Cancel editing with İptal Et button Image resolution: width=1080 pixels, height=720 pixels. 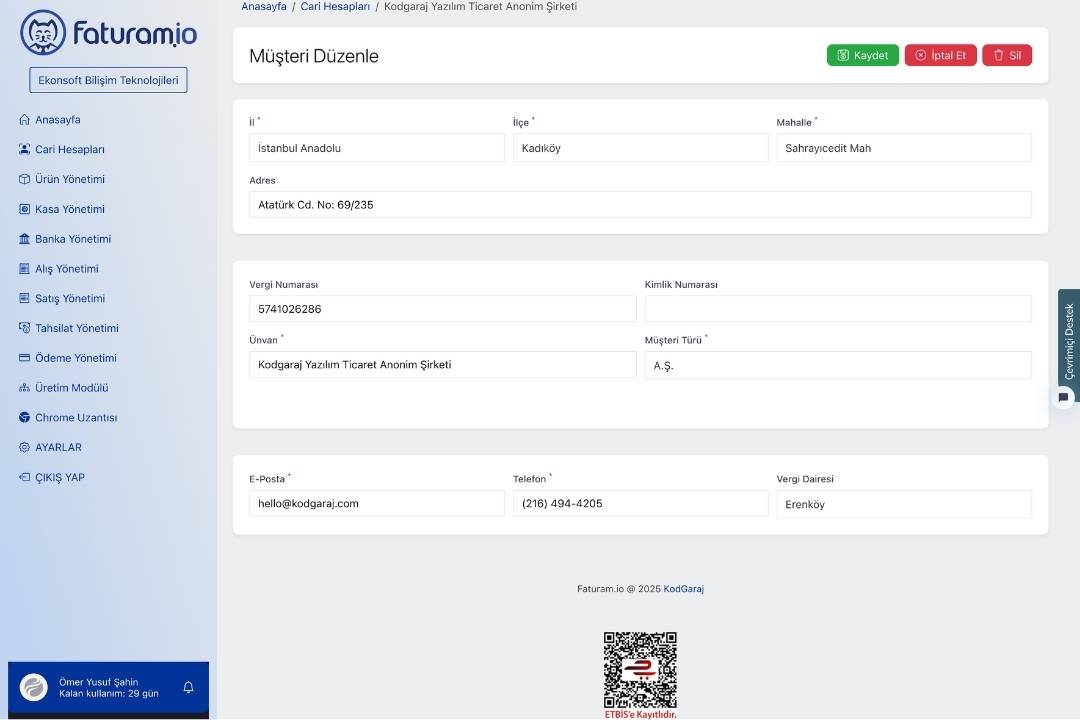tap(940, 55)
